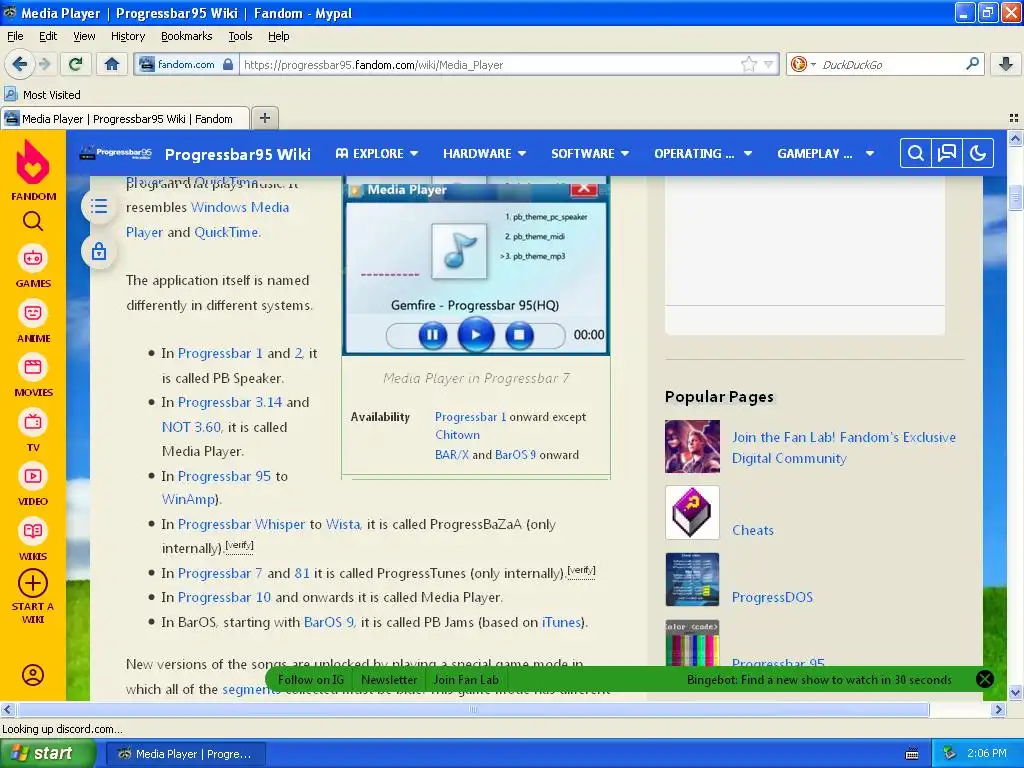Open the Video icon in Fandom sidebar
The height and width of the screenshot is (768, 1024).
point(33,477)
